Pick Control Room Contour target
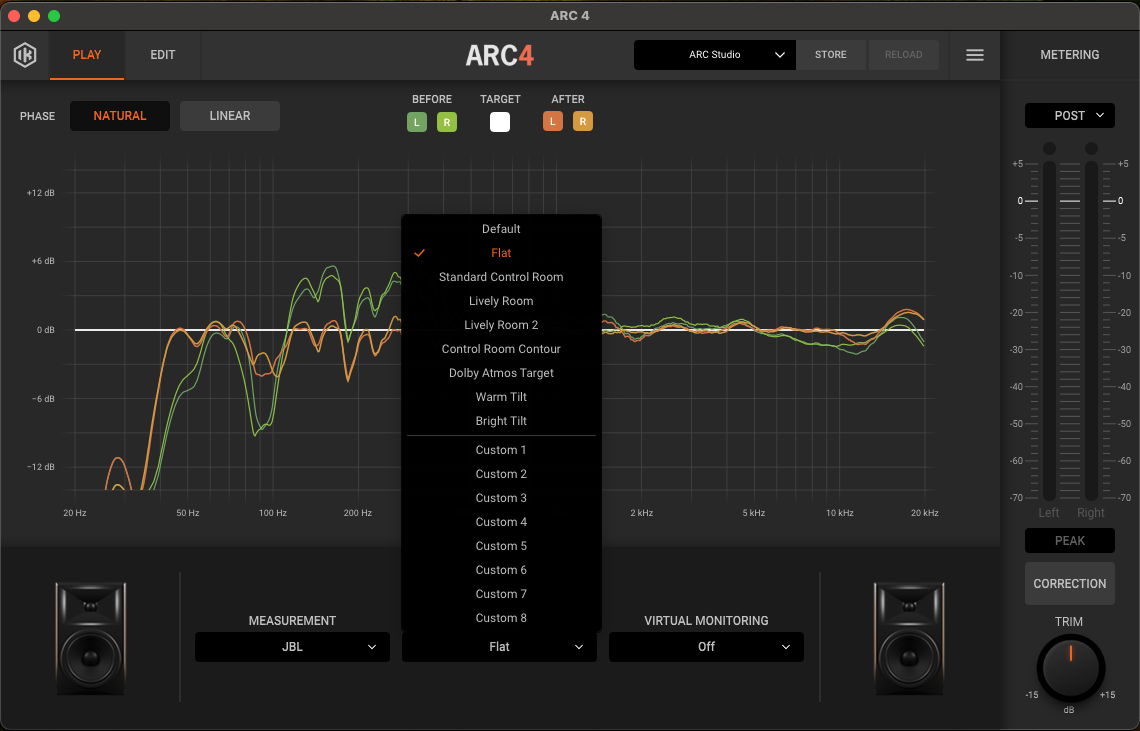 click(501, 349)
